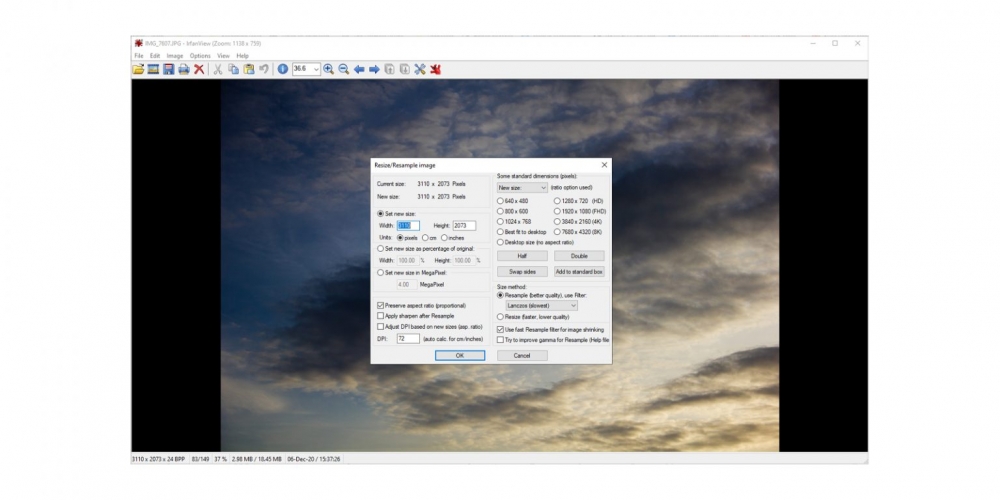Enable Apply sharpen after Resample

pos(381,316)
